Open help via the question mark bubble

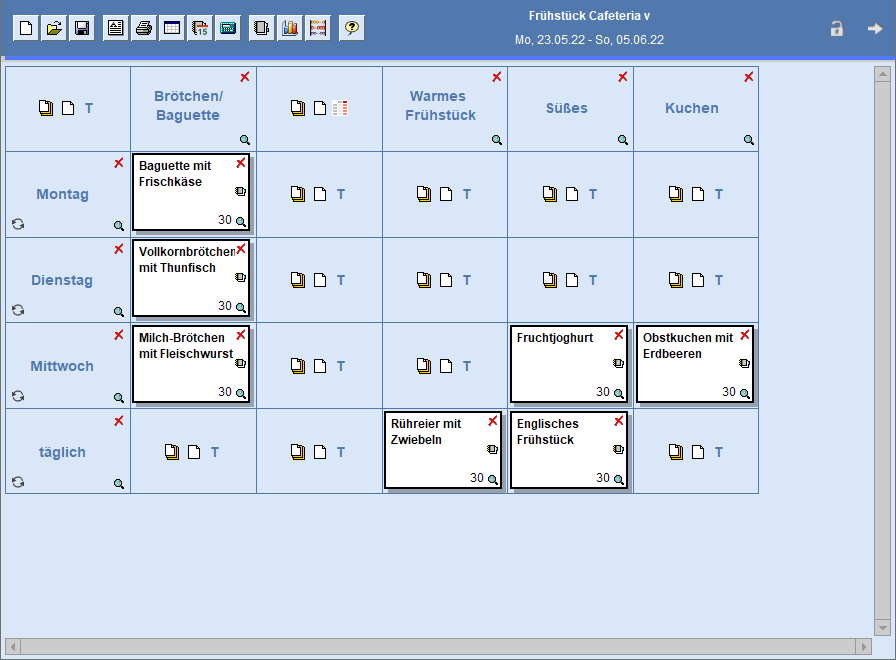(x=351, y=27)
